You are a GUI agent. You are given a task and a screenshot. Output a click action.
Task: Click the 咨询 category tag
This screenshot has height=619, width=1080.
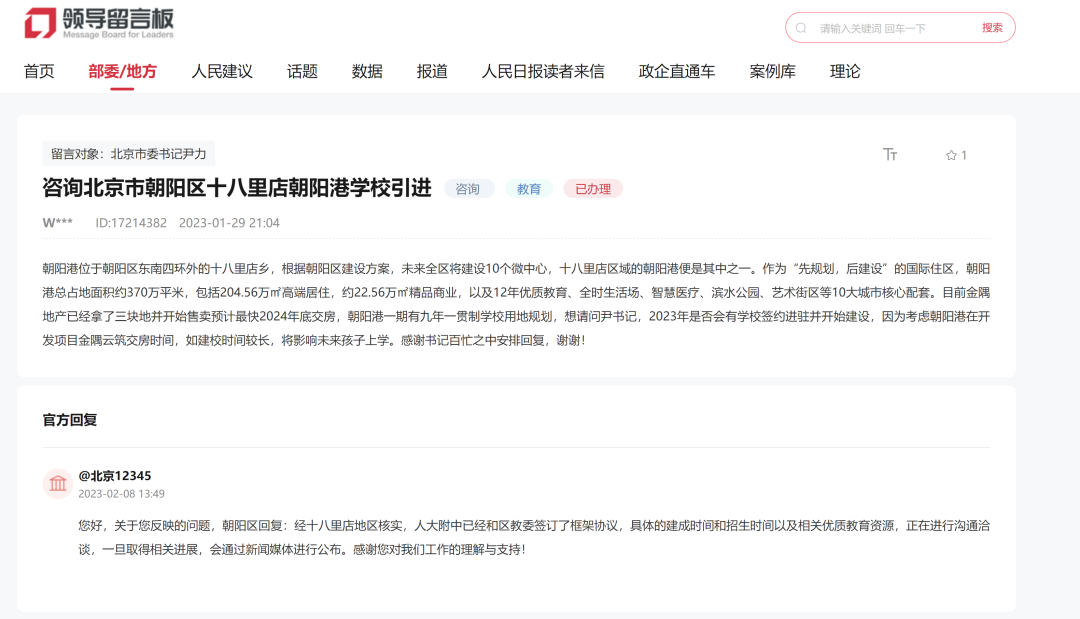coord(468,189)
